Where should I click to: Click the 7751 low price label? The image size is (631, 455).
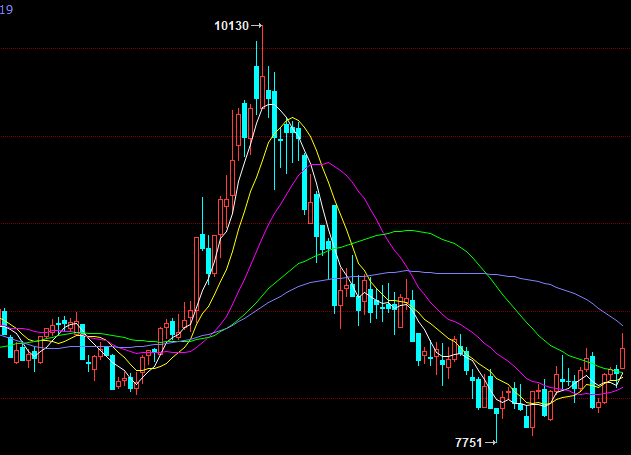[x=468, y=442]
